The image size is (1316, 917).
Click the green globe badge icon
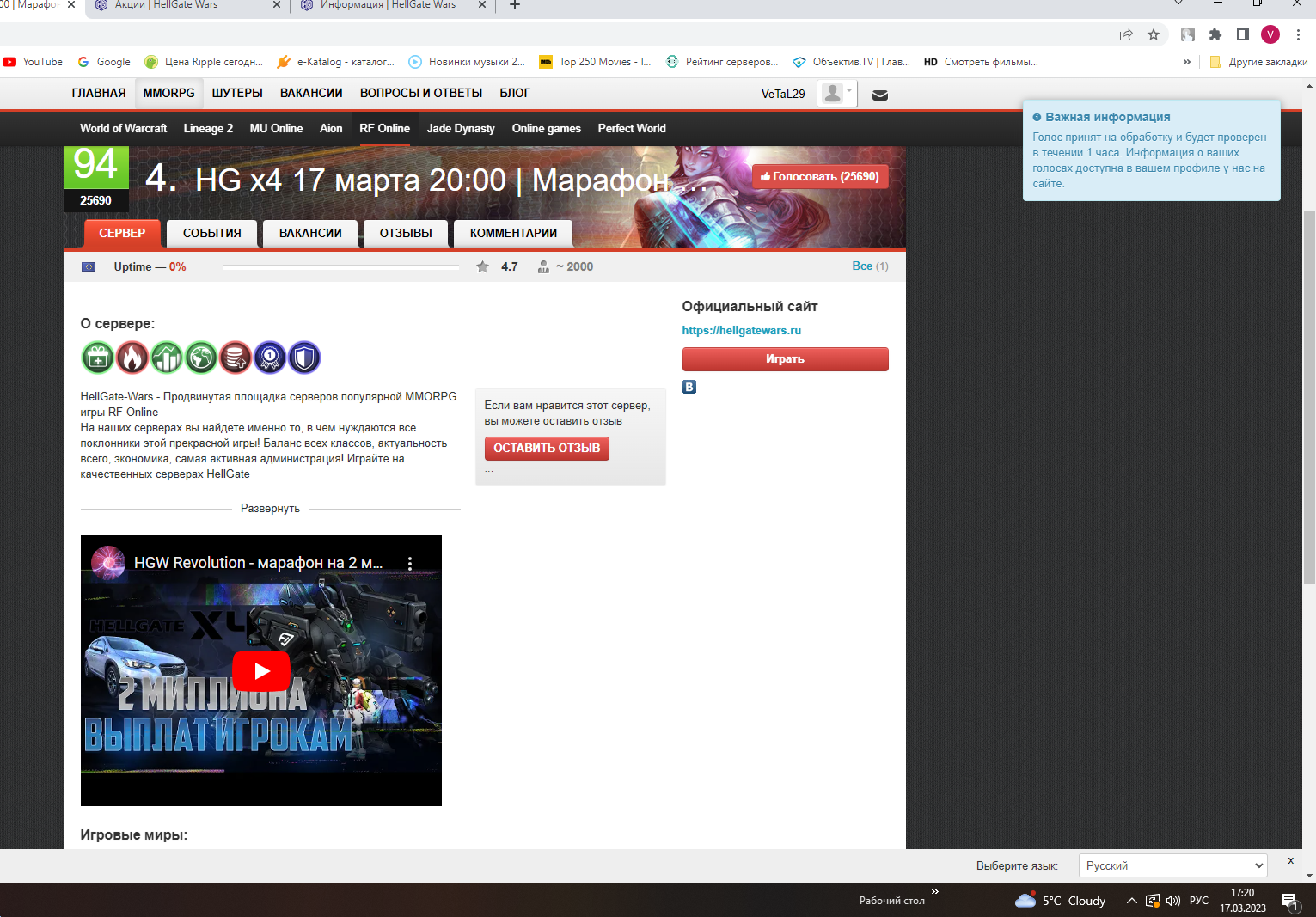[x=201, y=358]
